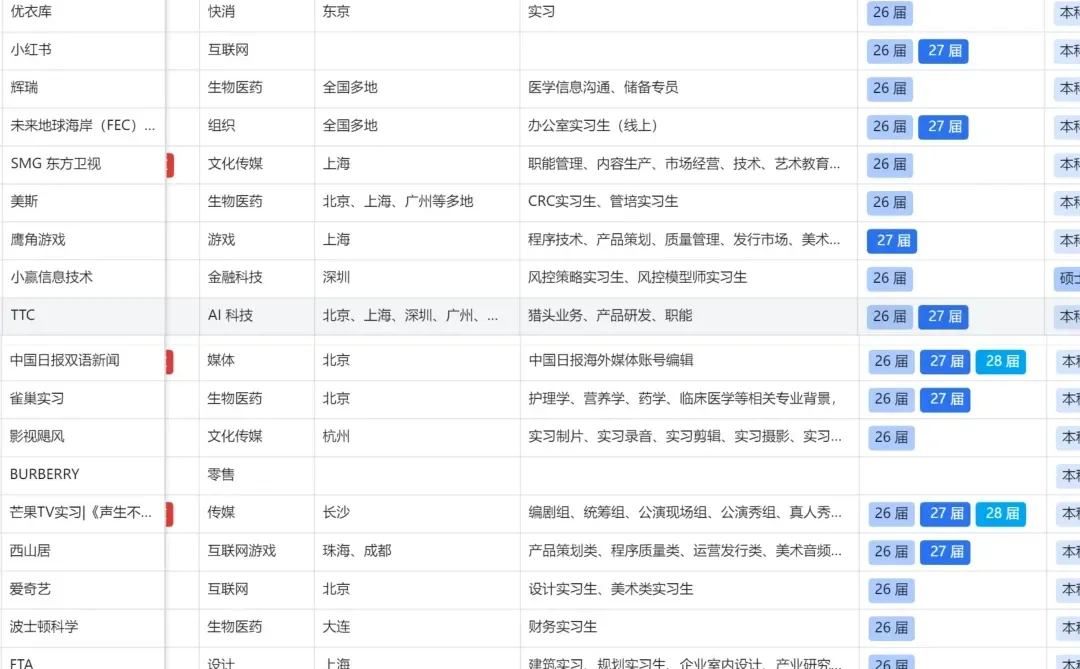The image size is (1080, 669).
Task: Select the SMG 东方卫视 name cell
Action: coord(56,163)
